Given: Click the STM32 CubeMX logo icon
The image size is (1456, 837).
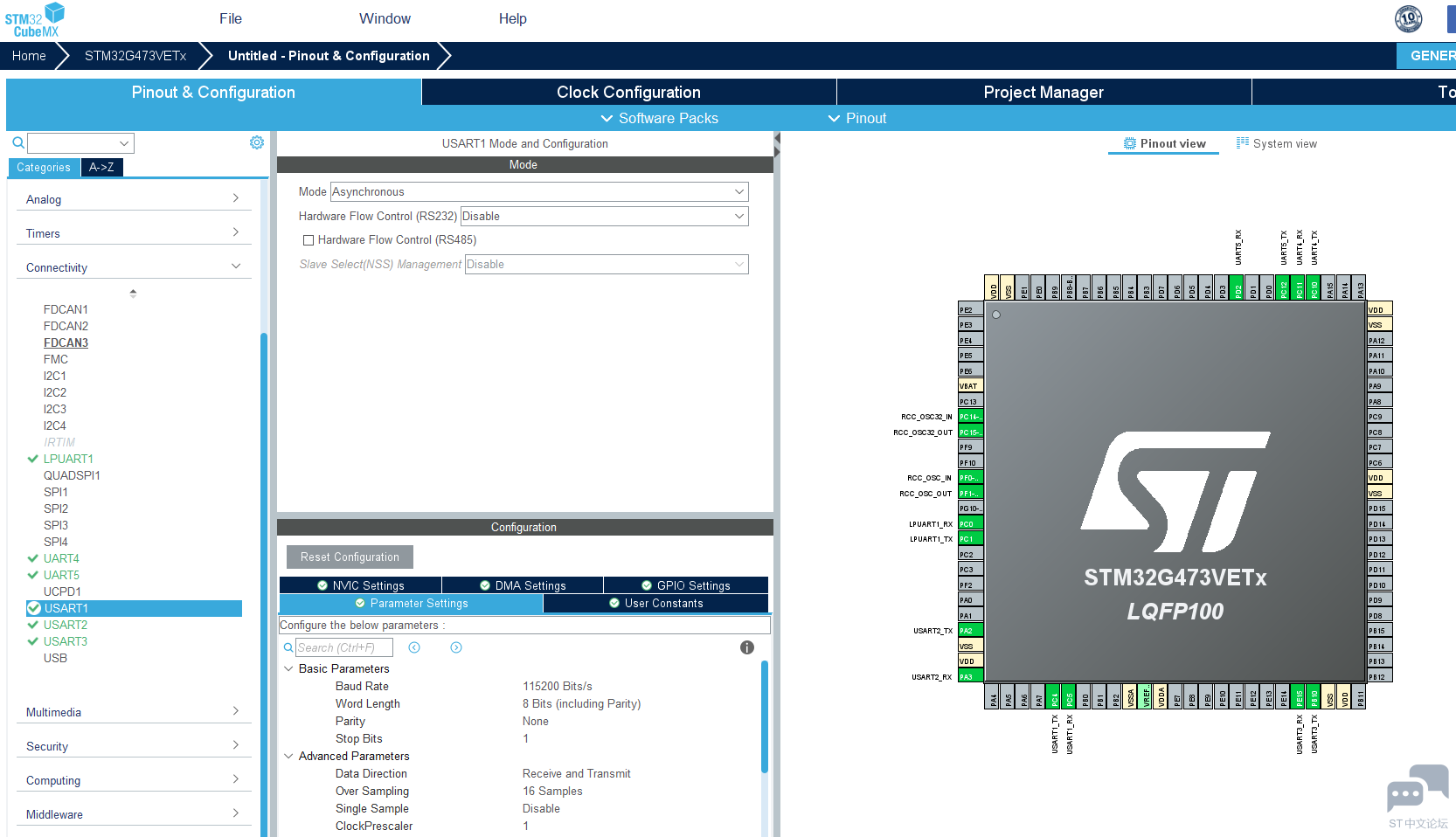Looking at the screenshot, I should click(x=35, y=19).
